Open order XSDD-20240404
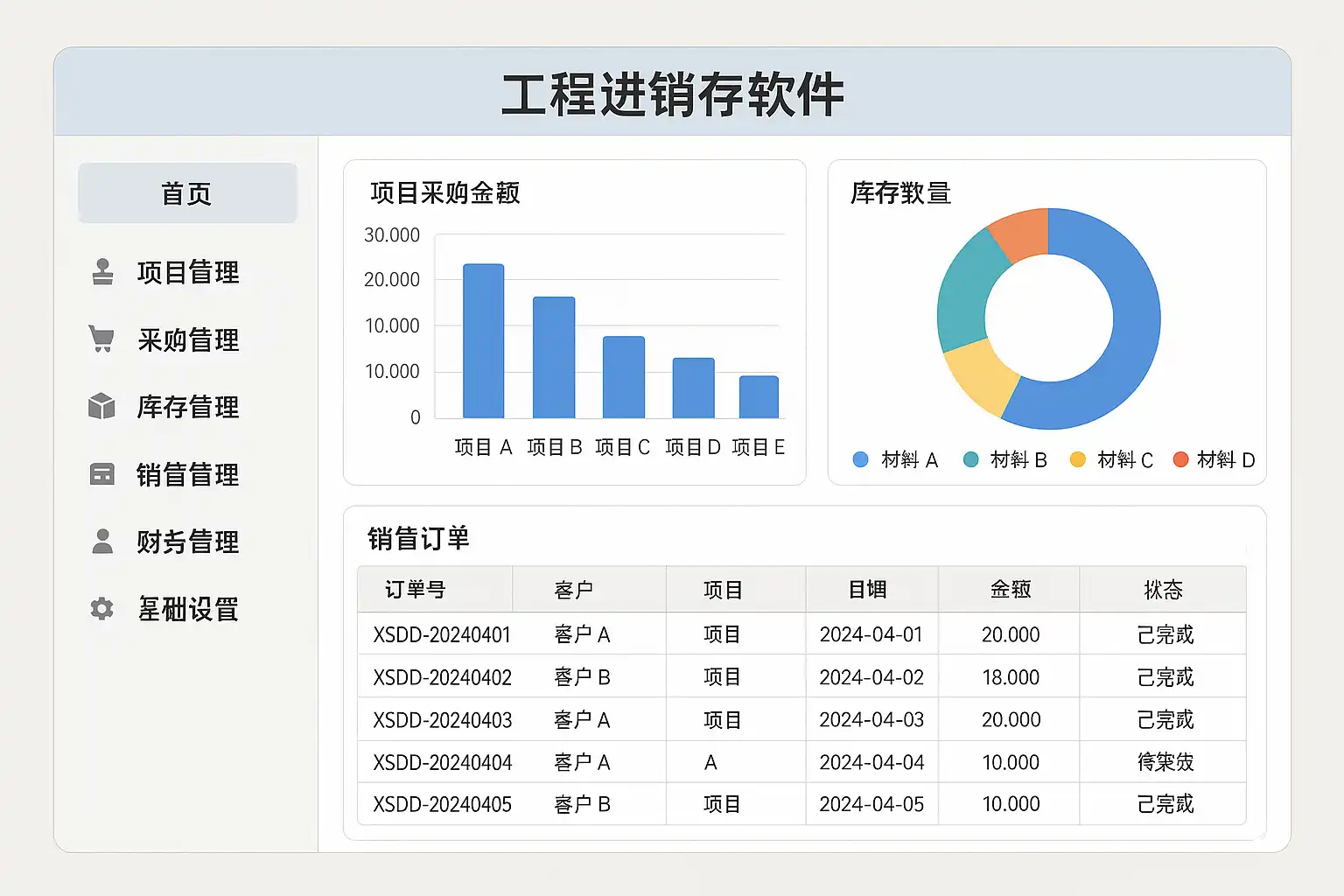The width and height of the screenshot is (1344, 896). pos(442,762)
